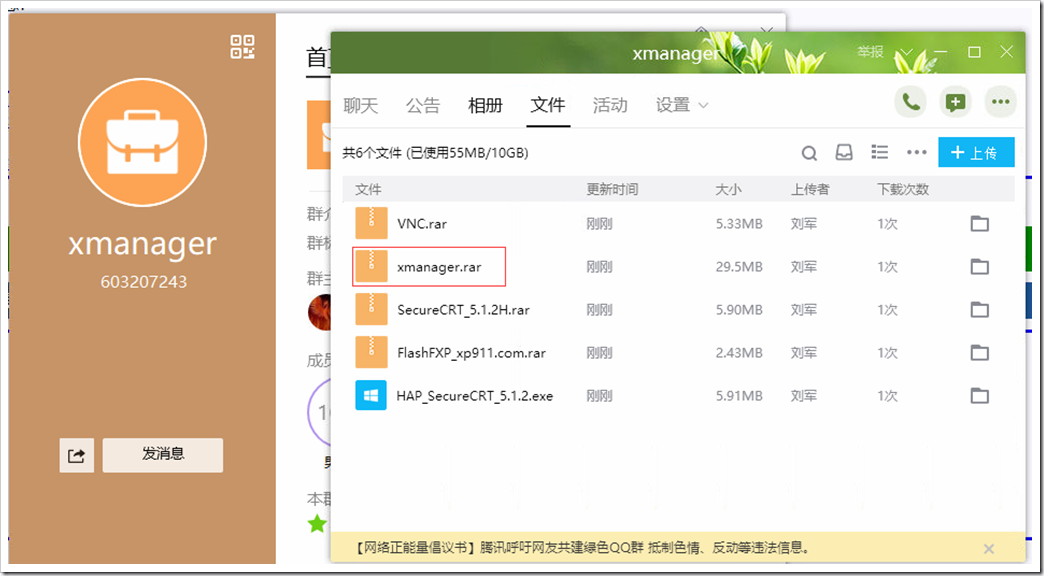Viewport: 1044px width, 576px height.
Task: Click the 5.33MB size value
Action: point(739,224)
